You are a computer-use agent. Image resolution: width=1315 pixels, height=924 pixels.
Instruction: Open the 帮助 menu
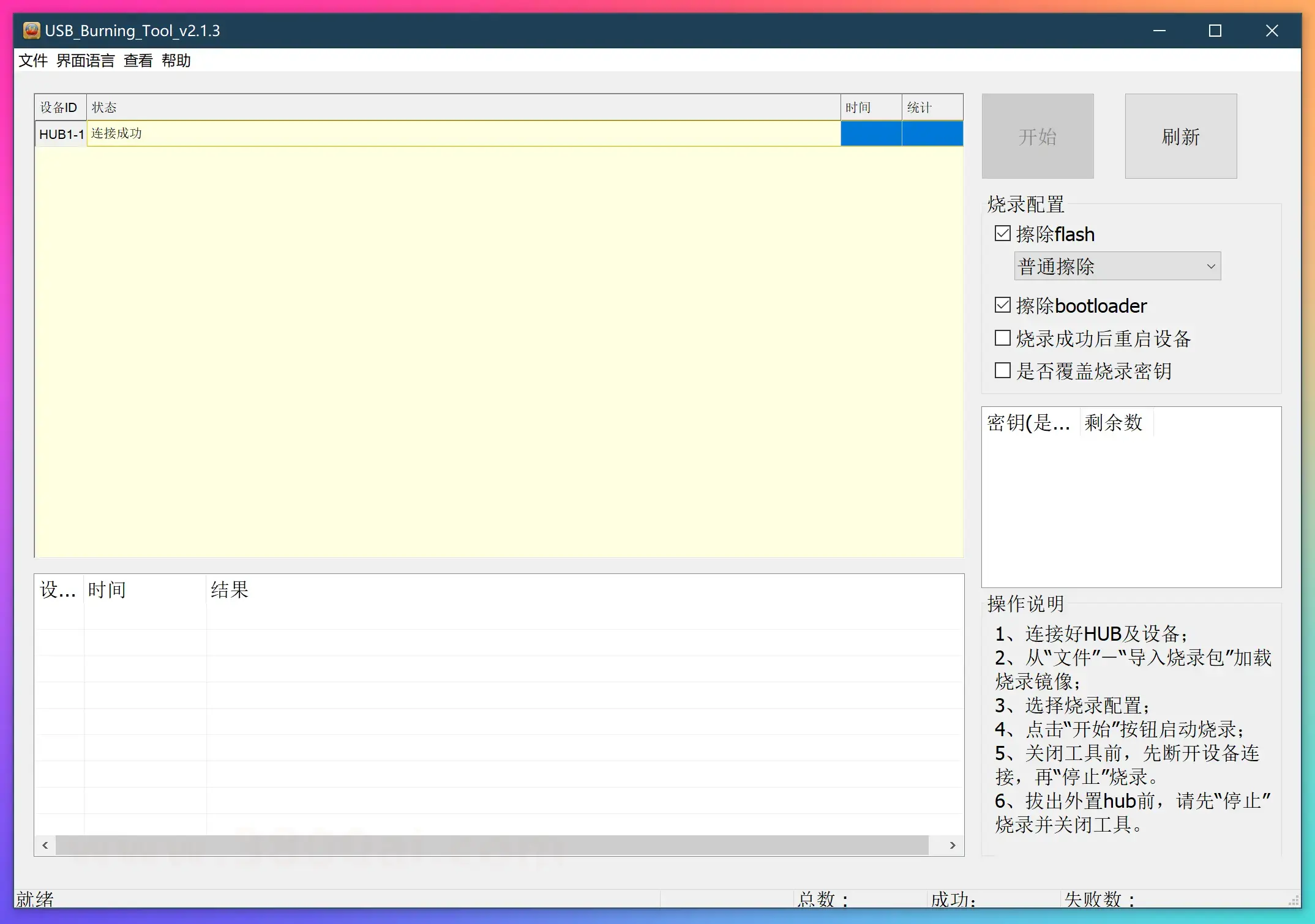(x=176, y=60)
